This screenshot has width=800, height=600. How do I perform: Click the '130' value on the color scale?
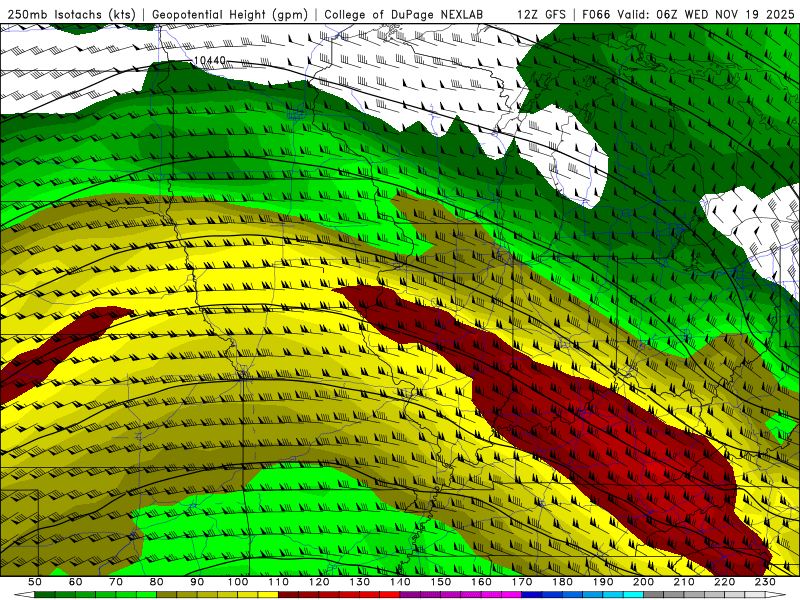360,582
